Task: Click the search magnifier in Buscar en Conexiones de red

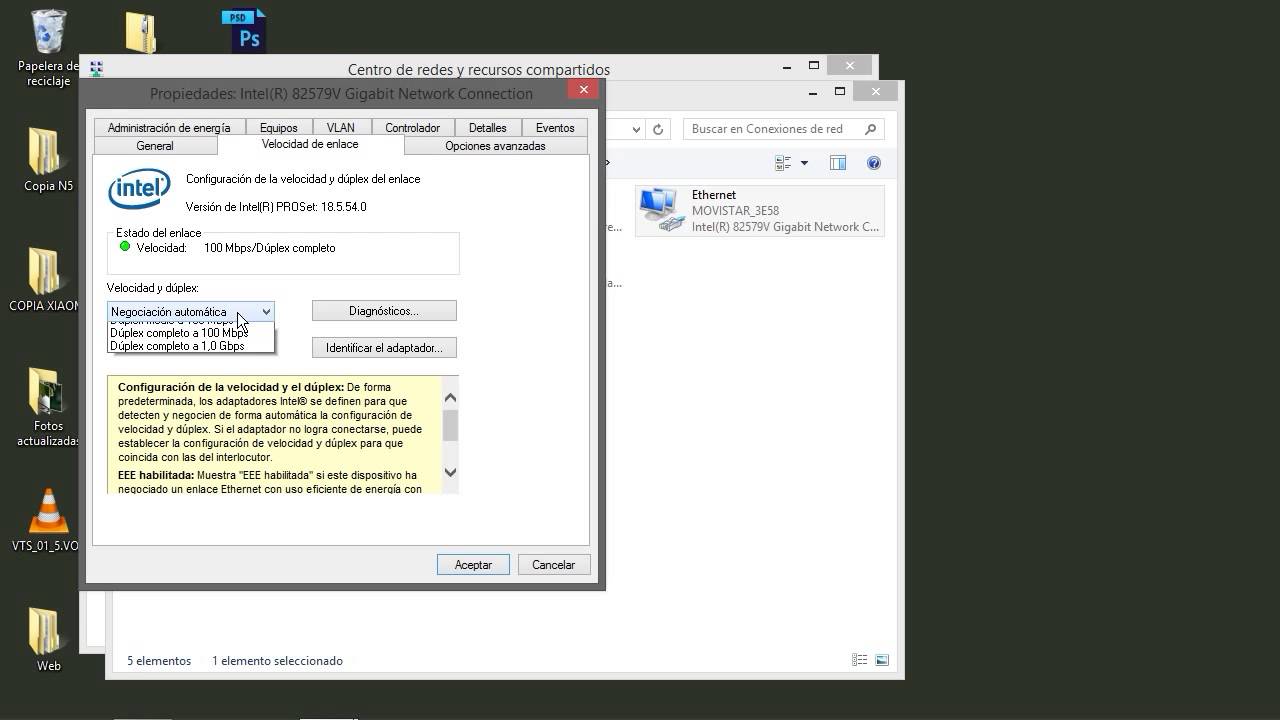Action: (x=870, y=129)
